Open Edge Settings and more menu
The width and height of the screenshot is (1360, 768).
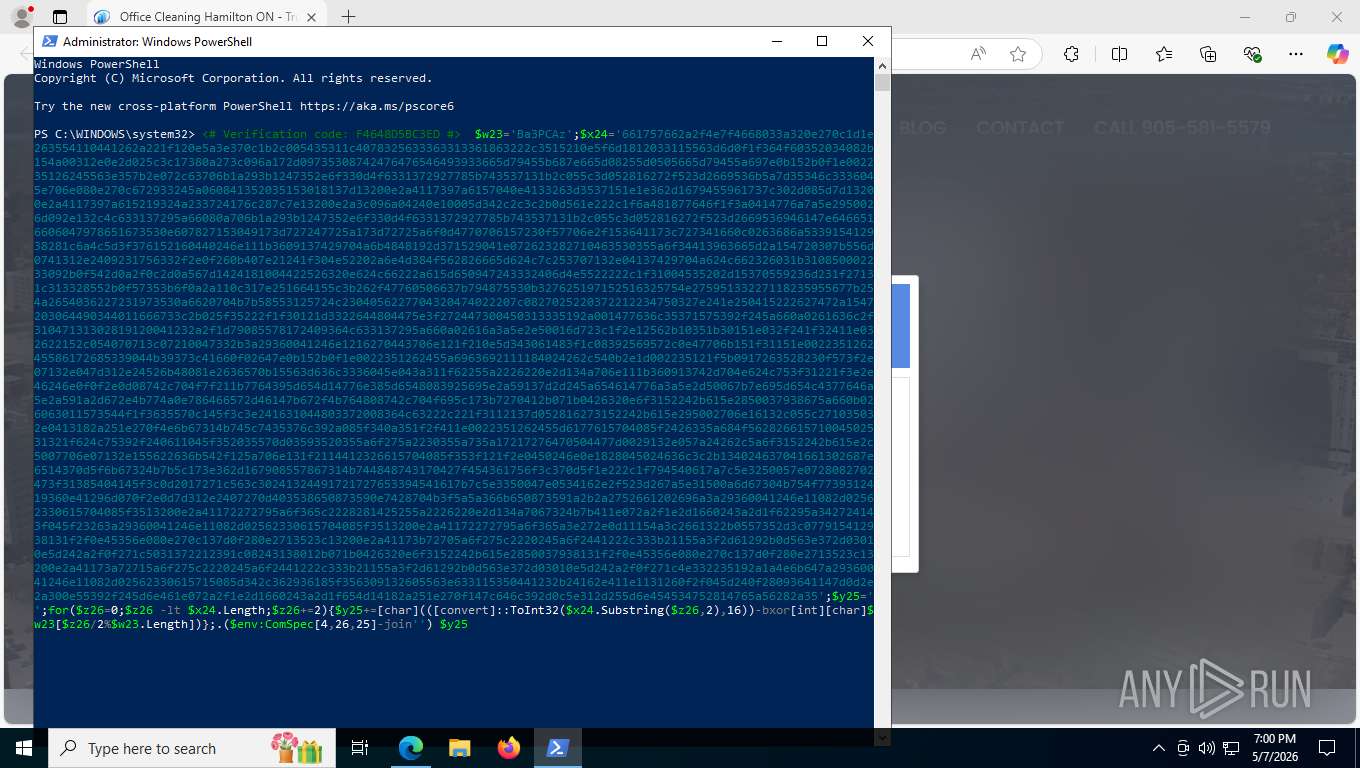[x=1296, y=54]
